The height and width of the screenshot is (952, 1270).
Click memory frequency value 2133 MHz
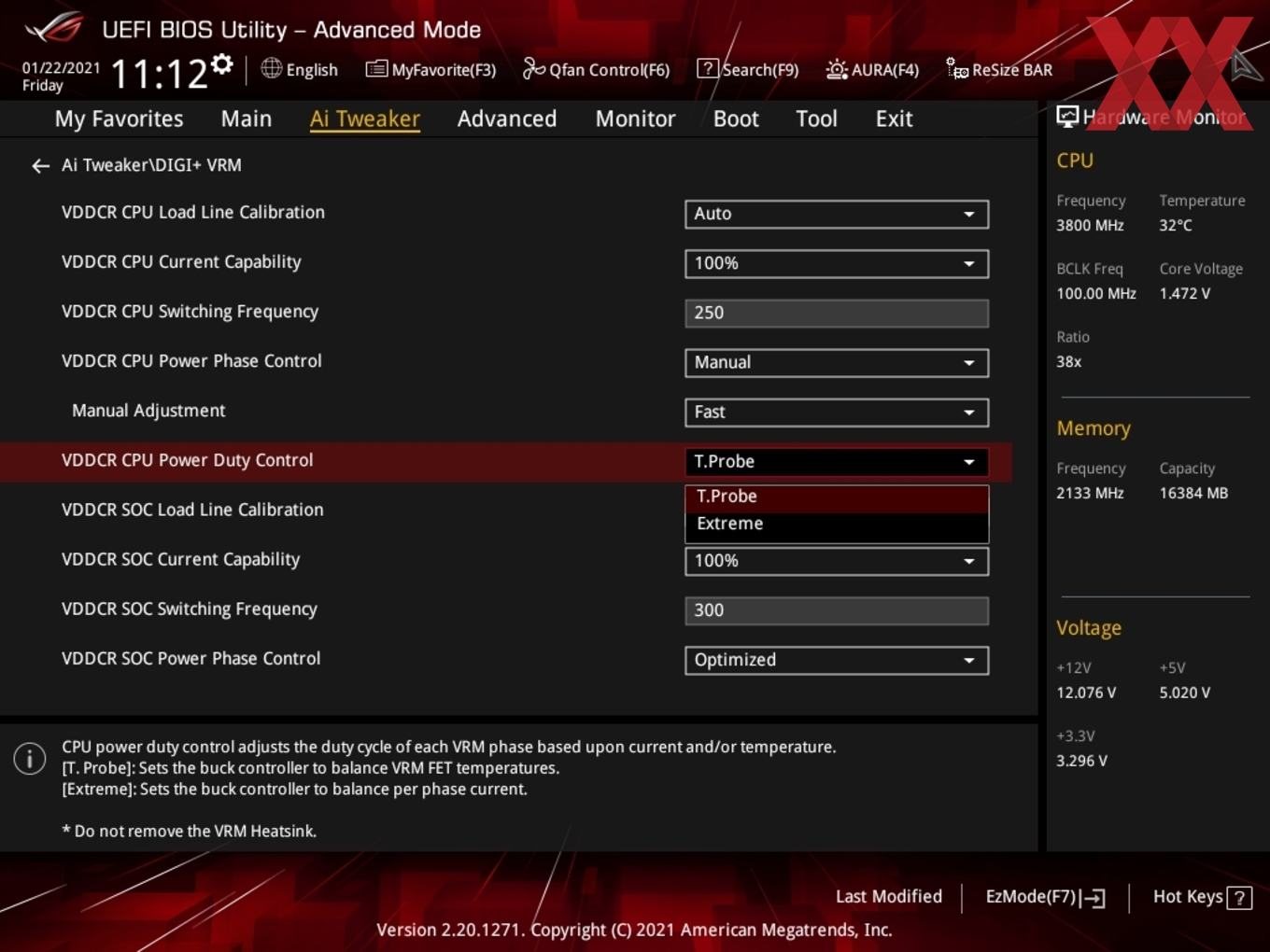(1090, 493)
